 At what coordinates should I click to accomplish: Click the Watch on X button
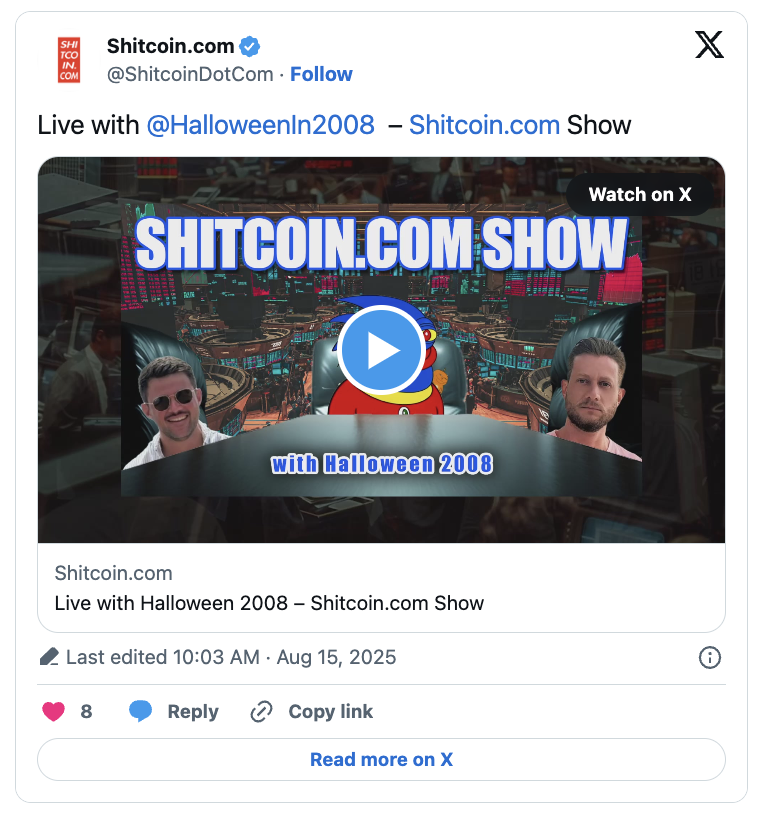pos(640,194)
